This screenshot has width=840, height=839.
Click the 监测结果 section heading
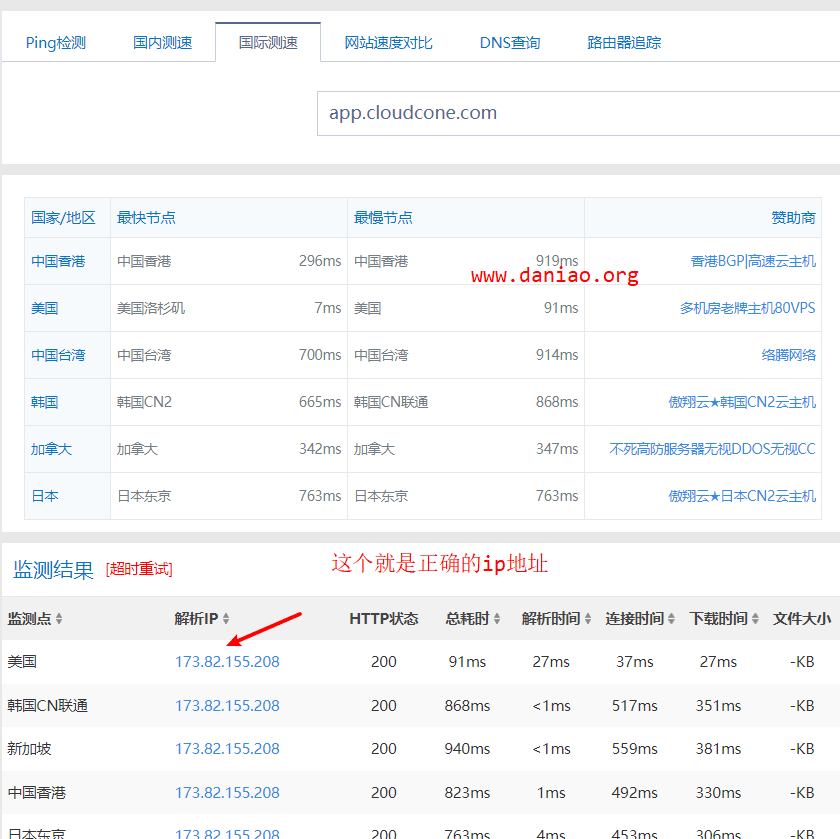click(x=53, y=569)
